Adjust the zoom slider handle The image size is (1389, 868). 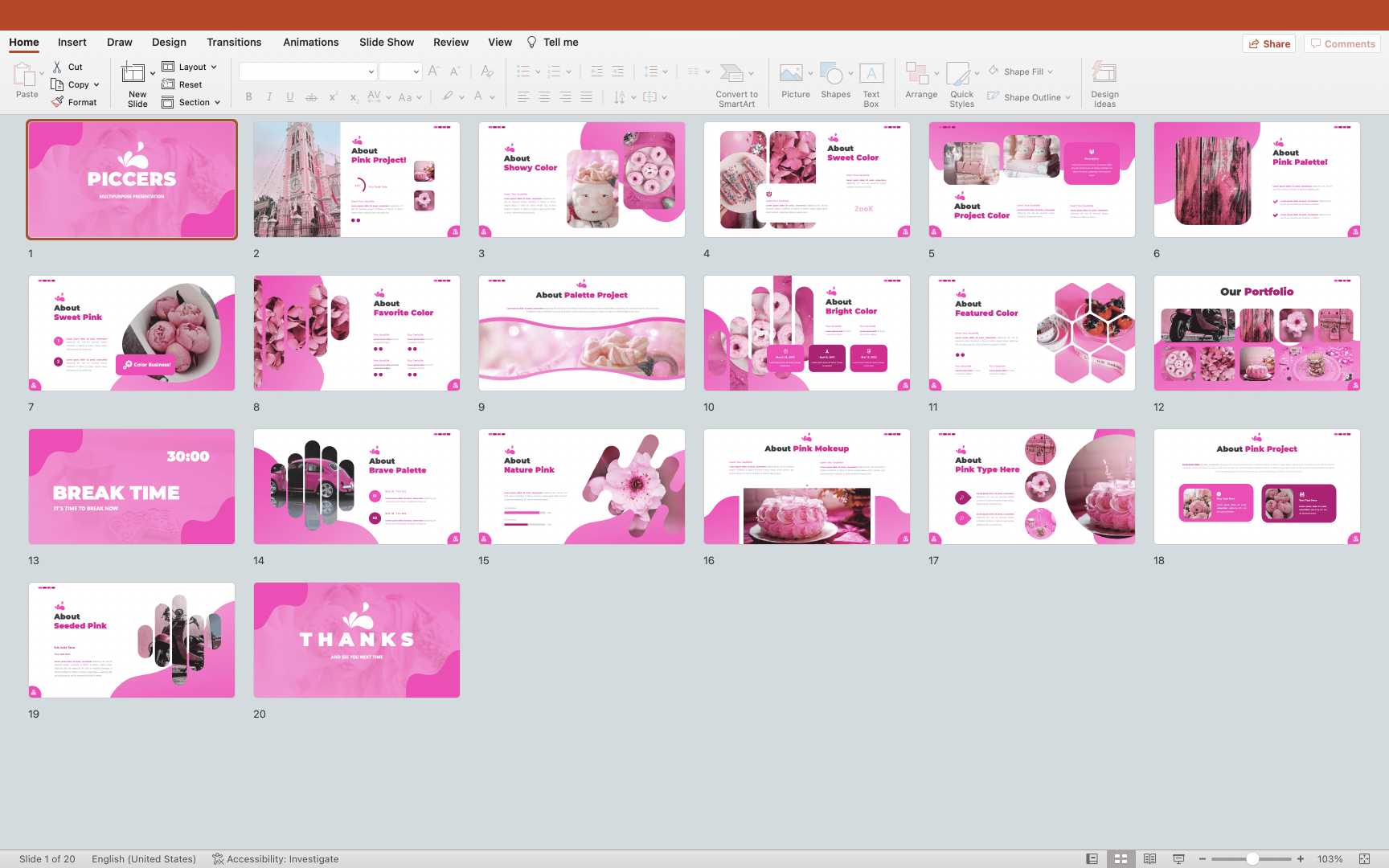[x=1252, y=858]
